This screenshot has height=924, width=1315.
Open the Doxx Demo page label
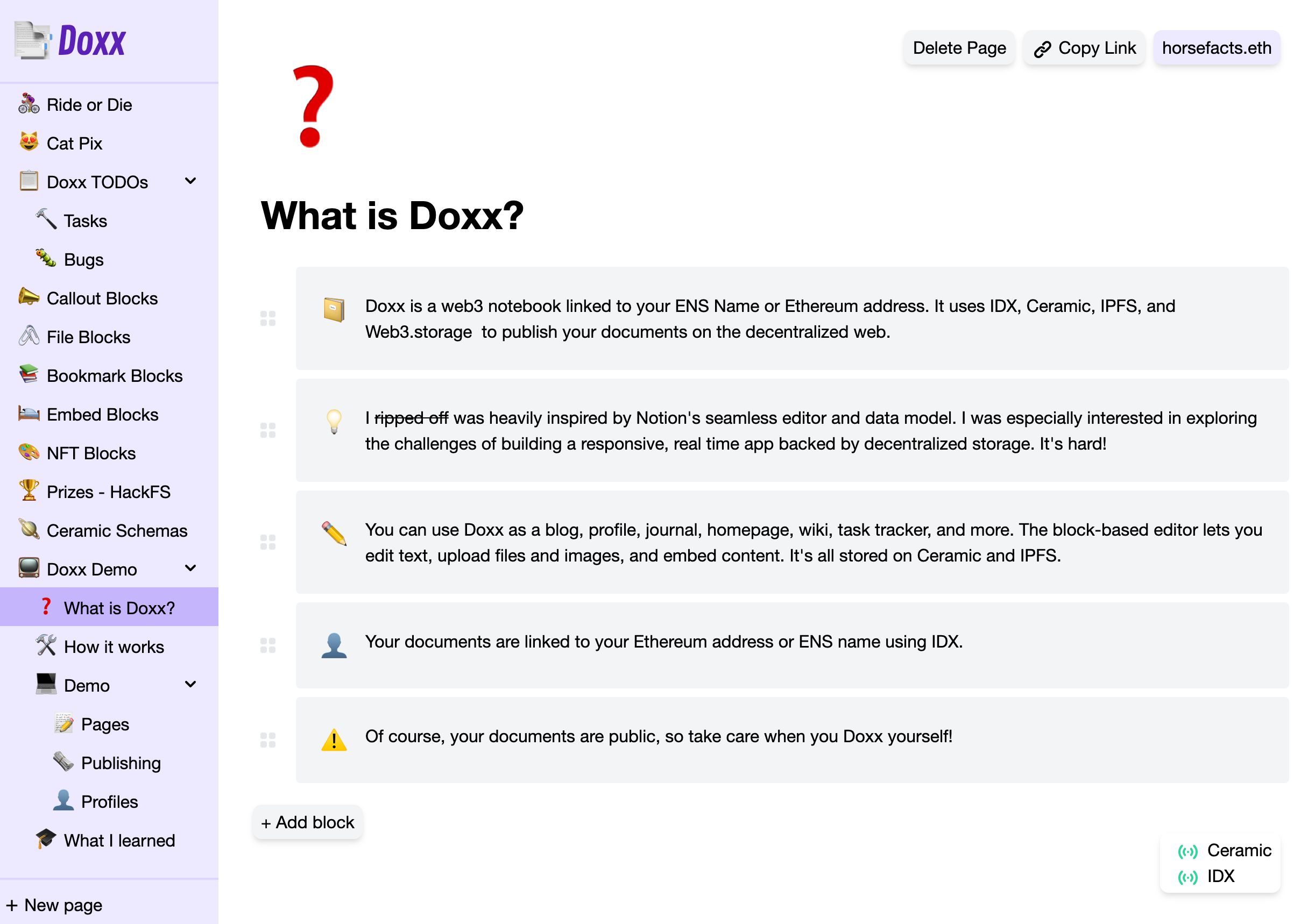point(91,570)
